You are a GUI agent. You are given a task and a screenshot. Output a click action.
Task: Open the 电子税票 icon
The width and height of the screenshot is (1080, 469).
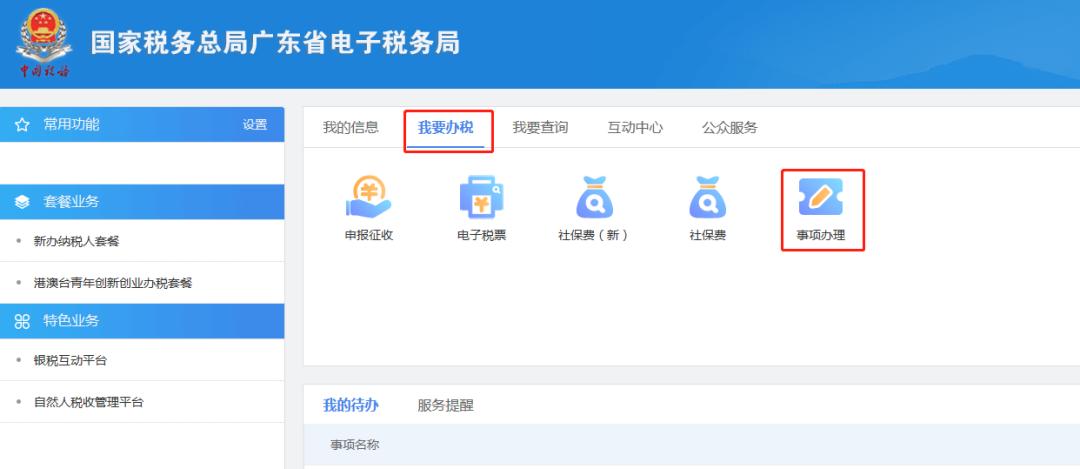tap(481, 197)
